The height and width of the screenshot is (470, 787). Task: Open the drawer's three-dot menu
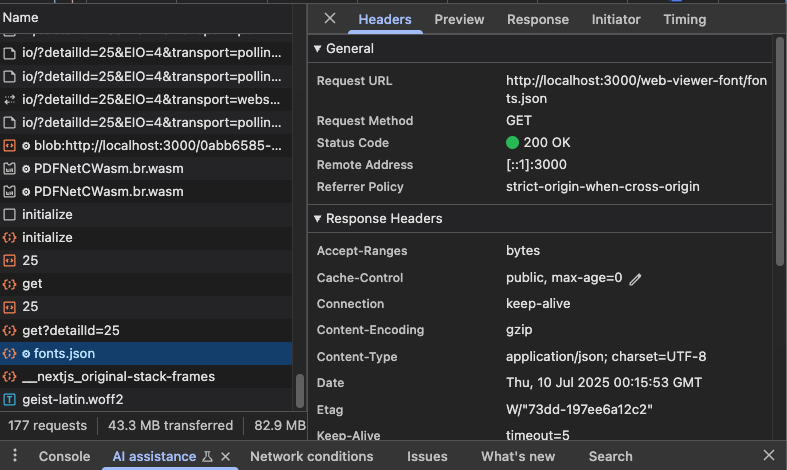point(15,455)
